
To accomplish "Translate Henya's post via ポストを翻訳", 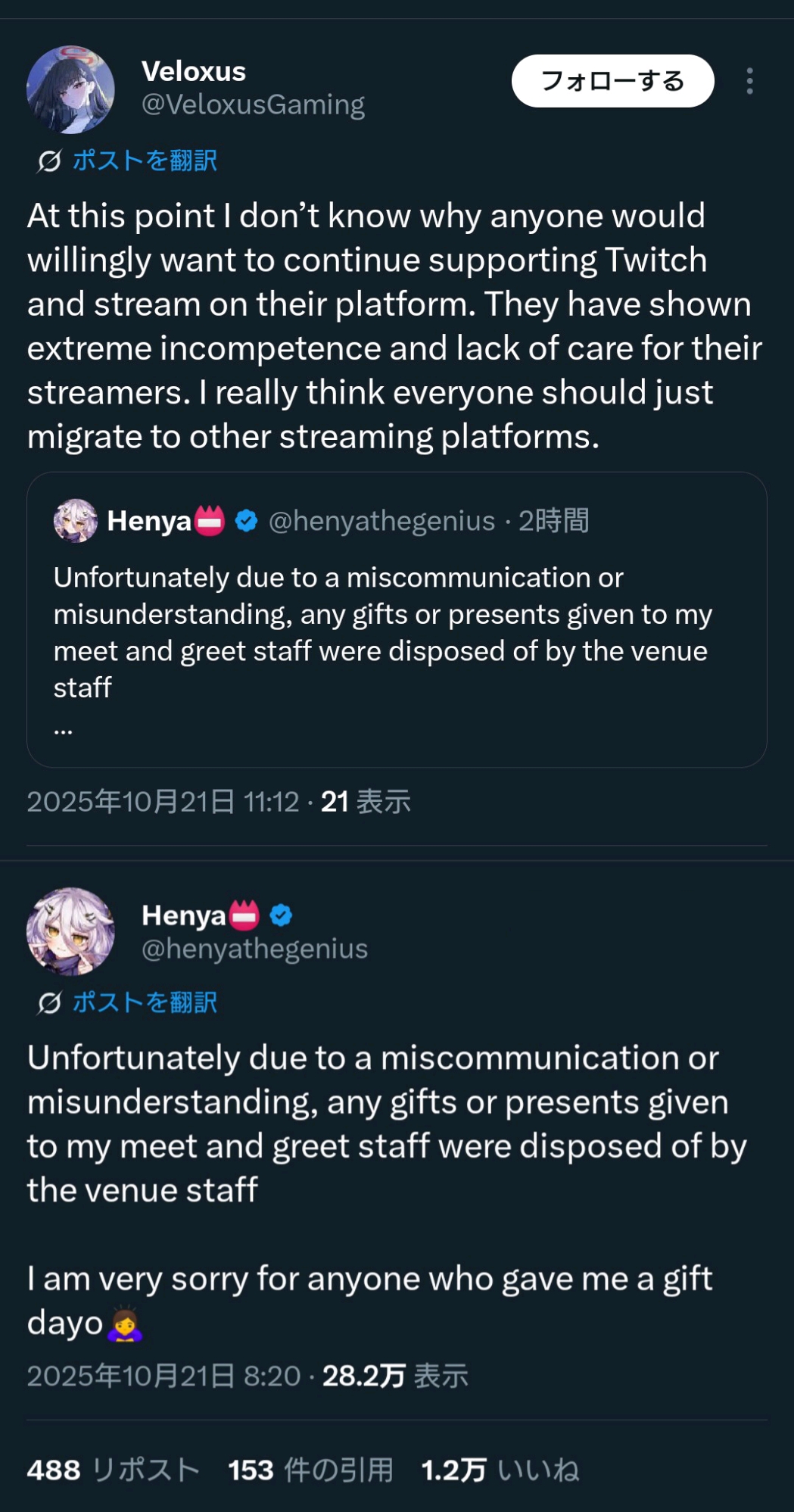I will pos(145,1003).
